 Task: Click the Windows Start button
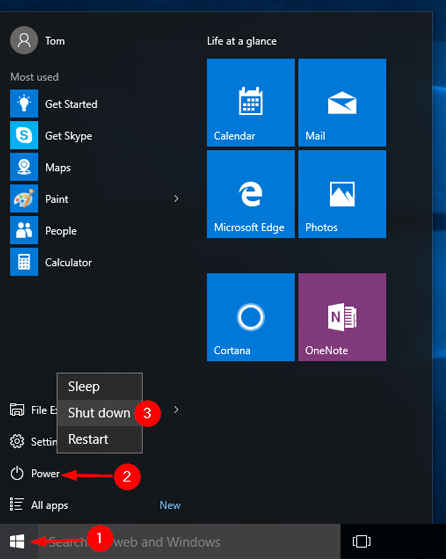click(17, 541)
